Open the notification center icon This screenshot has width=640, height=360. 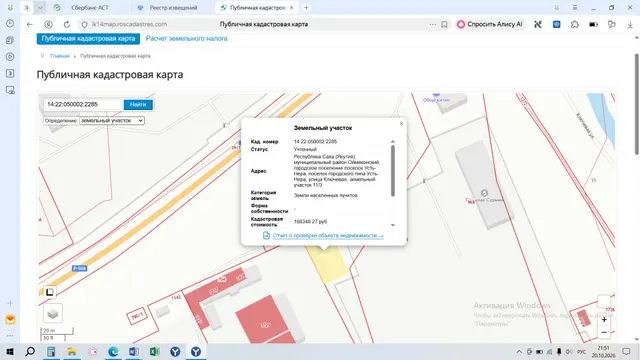pyautogui.click(x=626, y=352)
